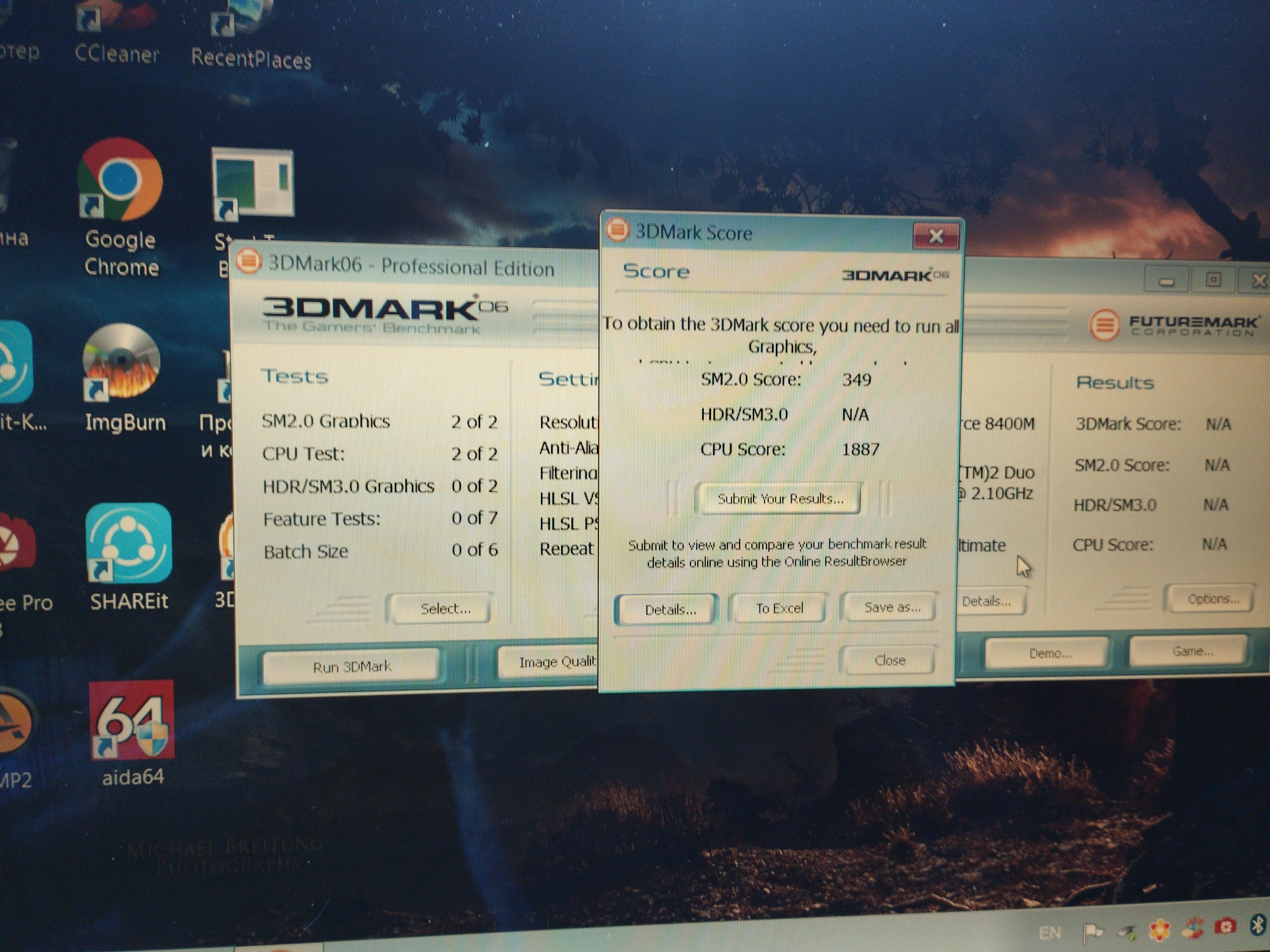The width and height of the screenshot is (1270, 952).
Task: Click the SM2.0 Graphics test row
Action: [379, 421]
